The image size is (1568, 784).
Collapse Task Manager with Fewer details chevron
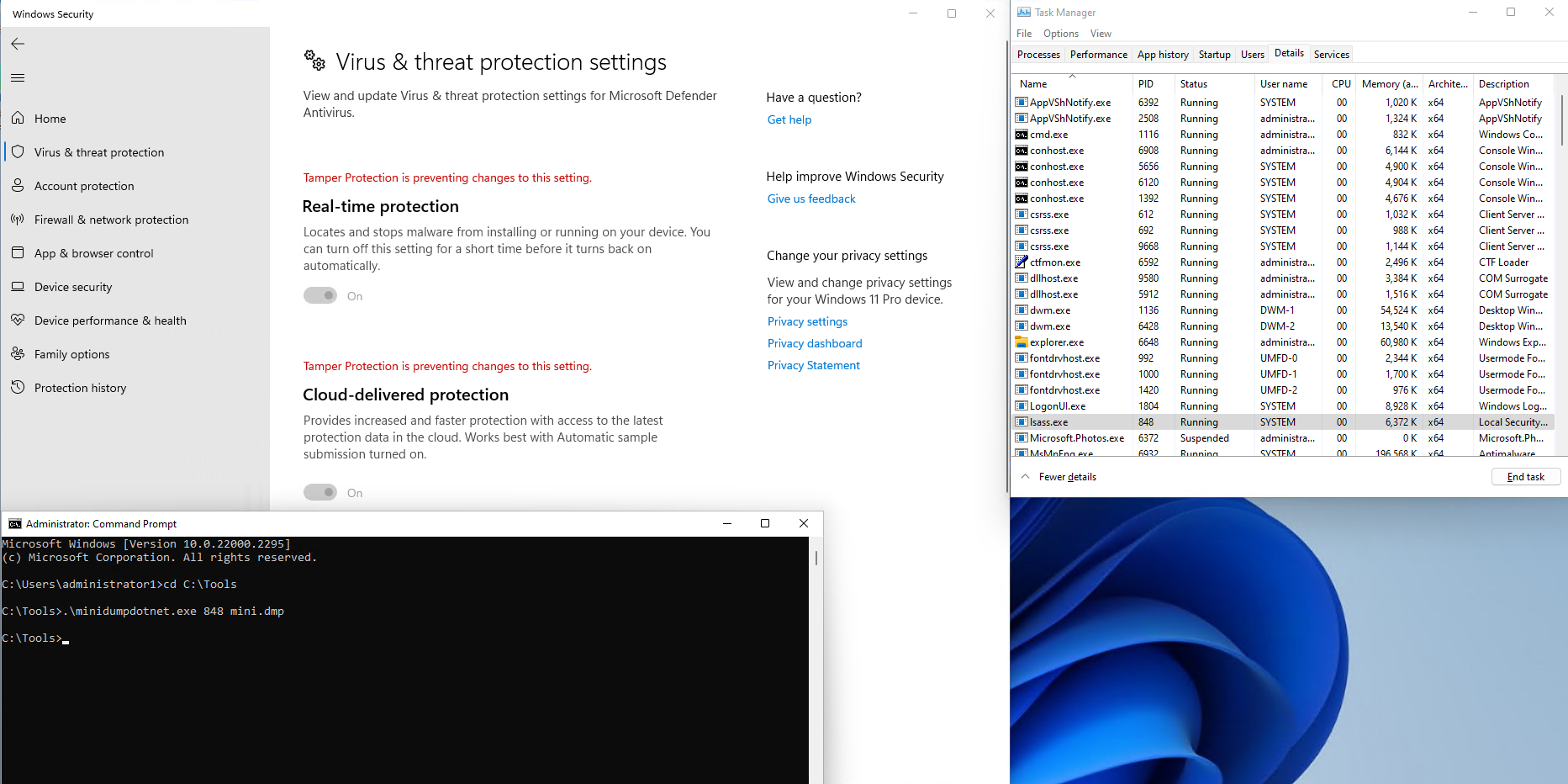click(x=1025, y=476)
